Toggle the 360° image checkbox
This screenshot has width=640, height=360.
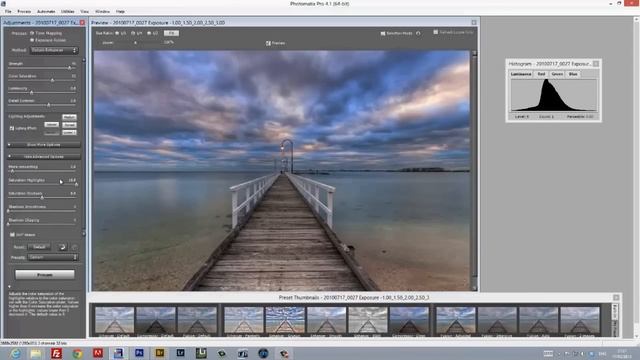(12, 235)
